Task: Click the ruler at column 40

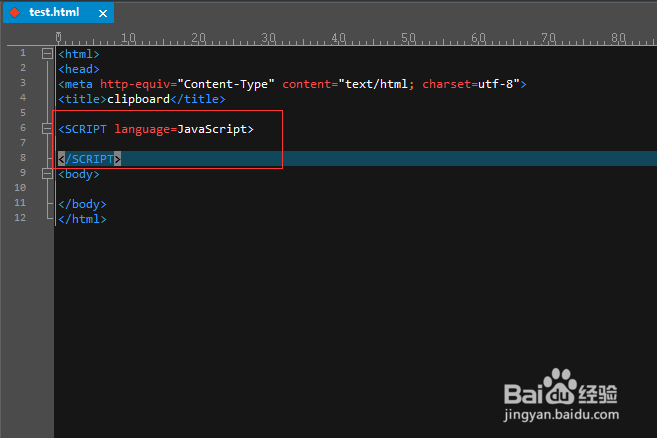Action: click(x=339, y=38)
